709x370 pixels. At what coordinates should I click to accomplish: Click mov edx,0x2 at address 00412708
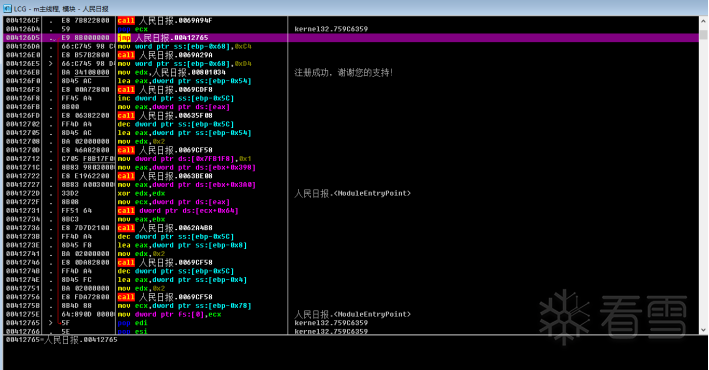pos(141,141)
